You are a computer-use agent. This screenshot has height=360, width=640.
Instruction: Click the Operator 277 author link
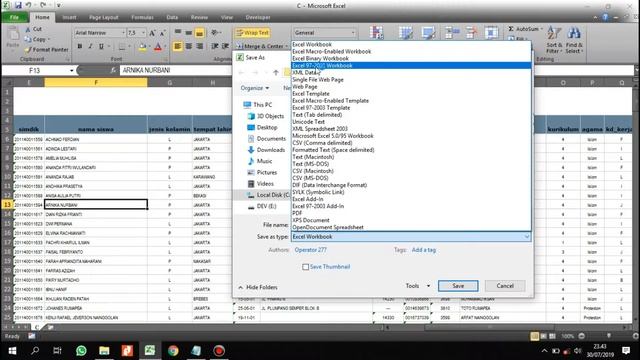coord(311,250)
